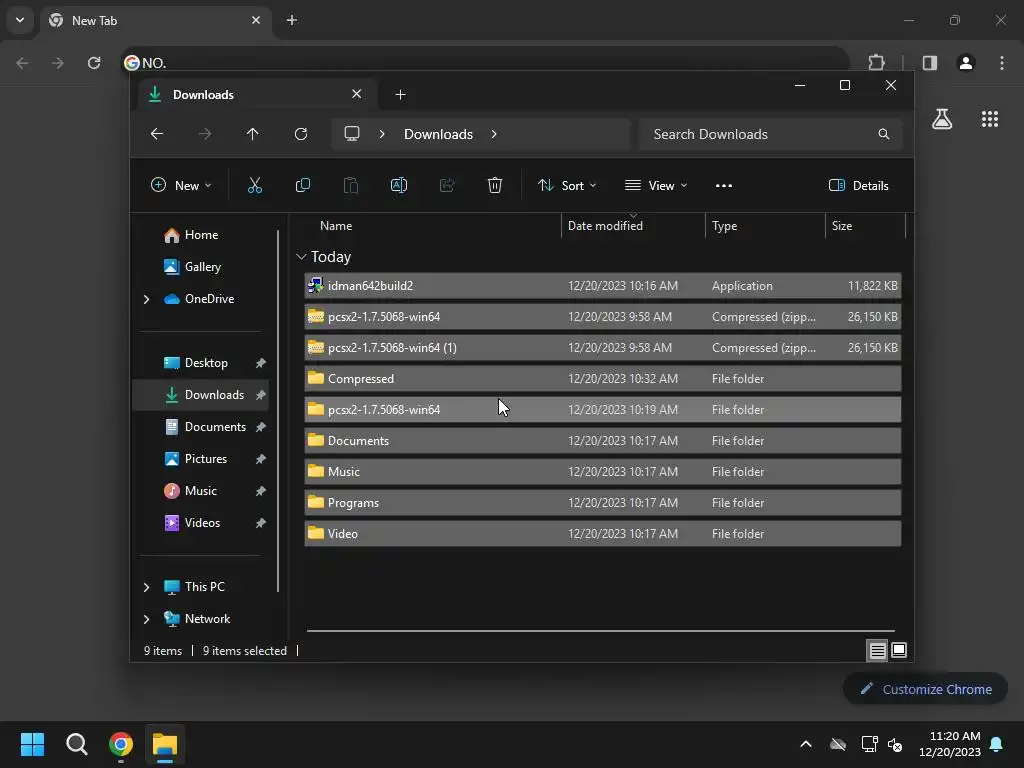Click the Copy icon in toolbar
Image resolution: width=1024 pixels, height=768 pixels.
[x=302, y=185]
